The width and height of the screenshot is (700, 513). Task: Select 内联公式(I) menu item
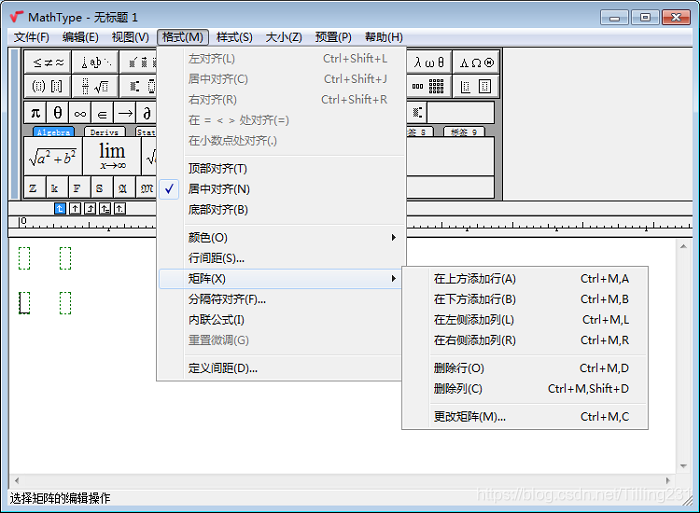(280, 320)
